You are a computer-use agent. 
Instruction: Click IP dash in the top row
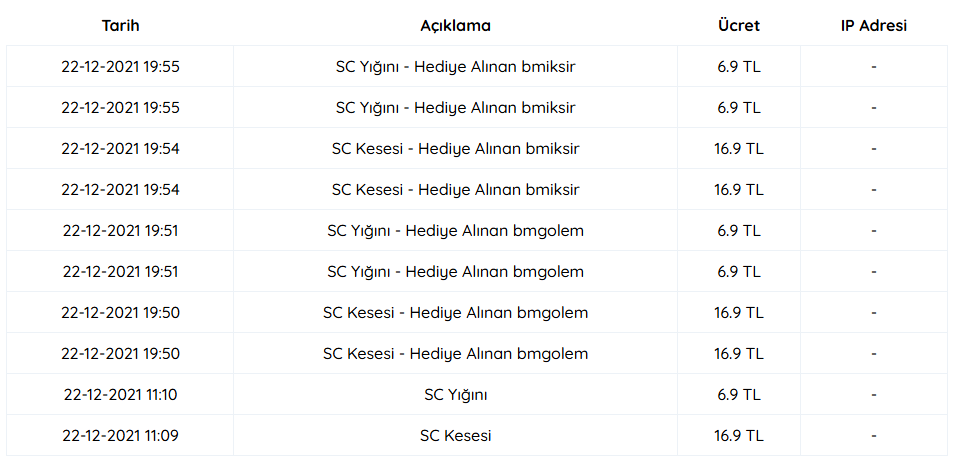coord(874,67)
